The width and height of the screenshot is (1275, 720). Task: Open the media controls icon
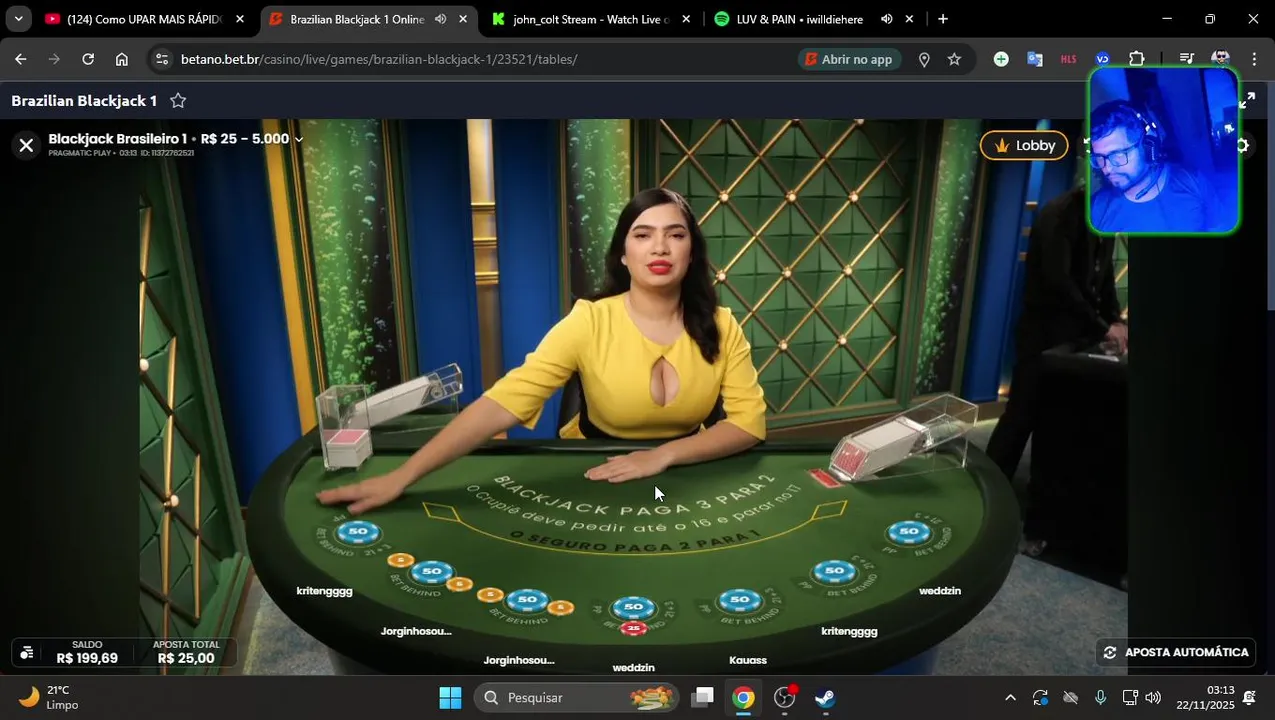pos(1186,59)
